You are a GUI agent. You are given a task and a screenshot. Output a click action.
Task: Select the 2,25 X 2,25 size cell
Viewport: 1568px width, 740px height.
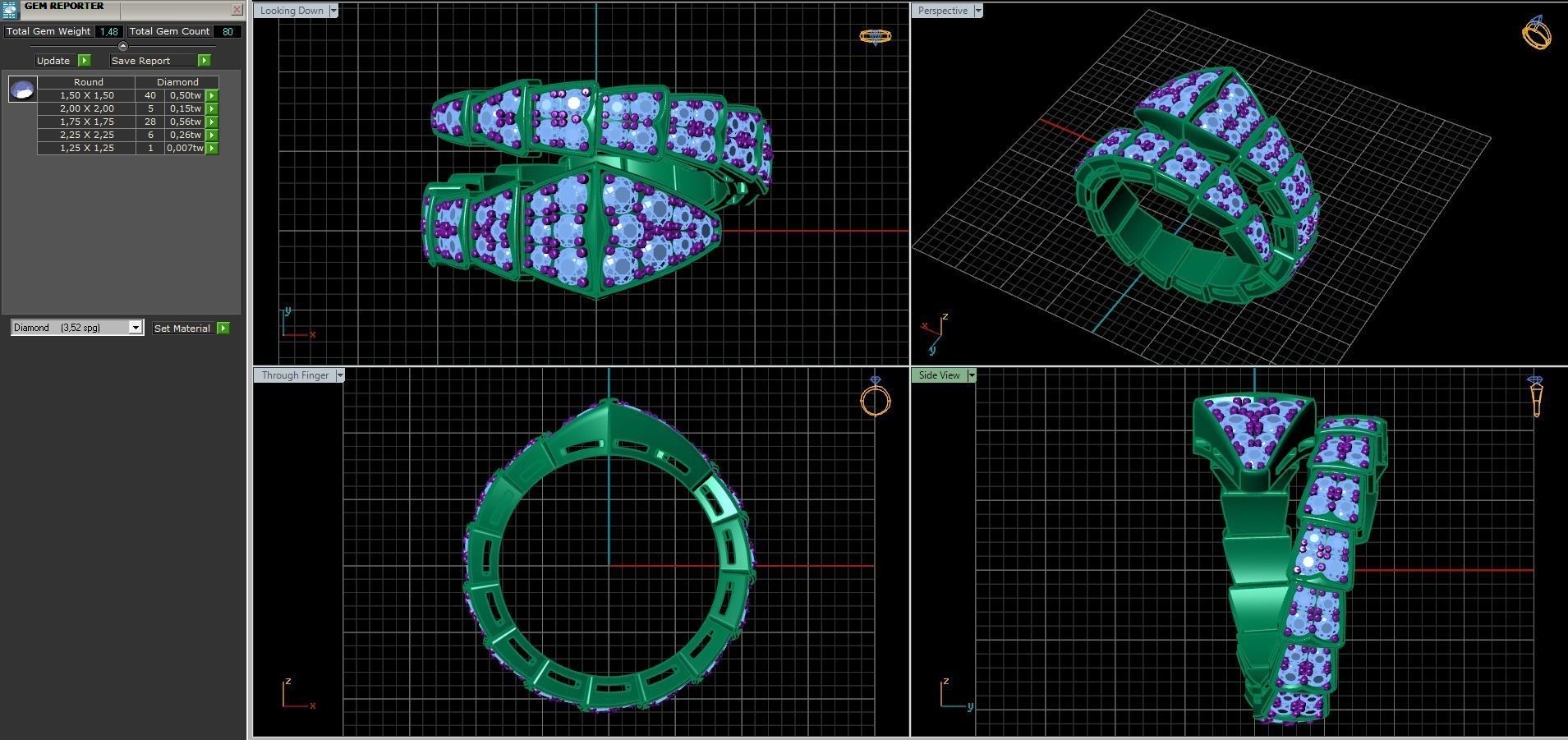pos(86,136)
